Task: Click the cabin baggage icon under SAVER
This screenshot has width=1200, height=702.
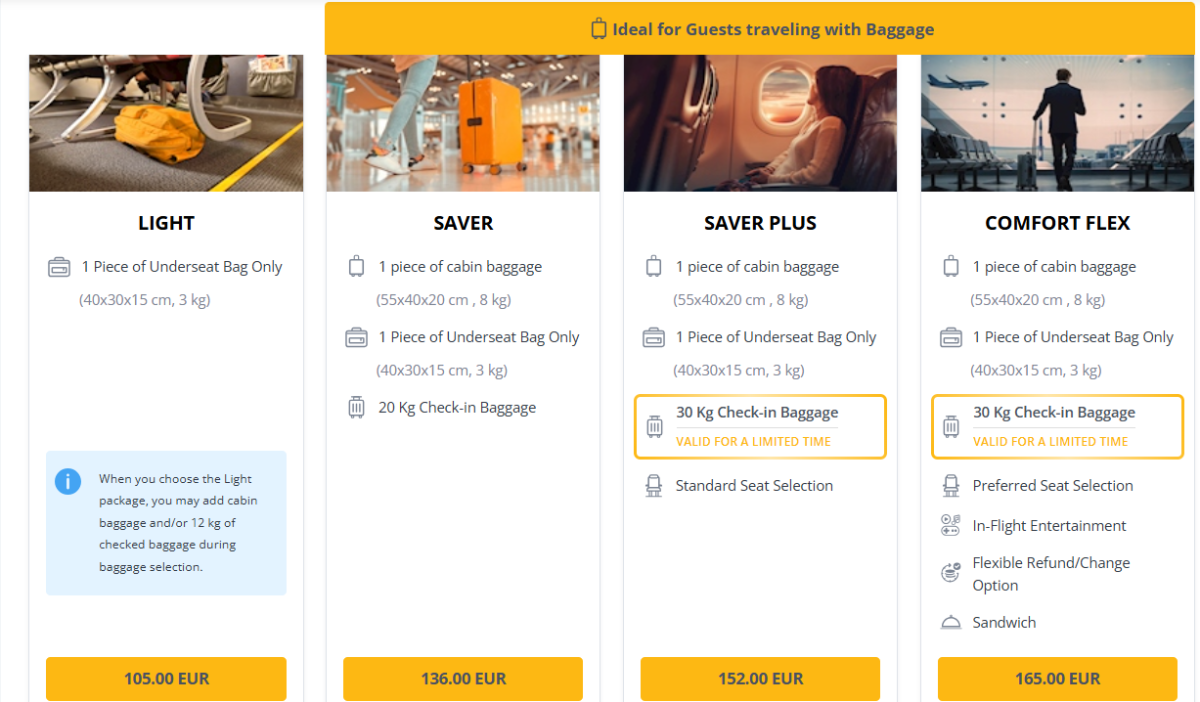Action: (x=357, y=266)
